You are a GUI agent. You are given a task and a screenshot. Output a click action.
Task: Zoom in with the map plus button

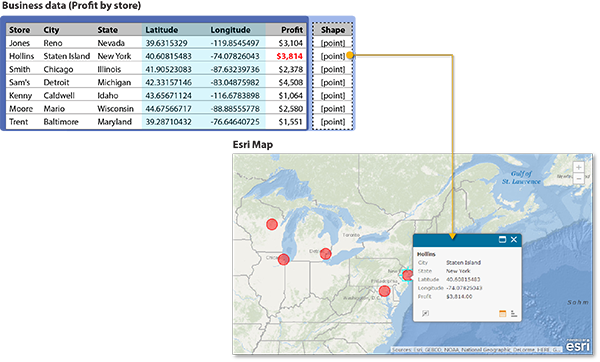pos(579,167)
